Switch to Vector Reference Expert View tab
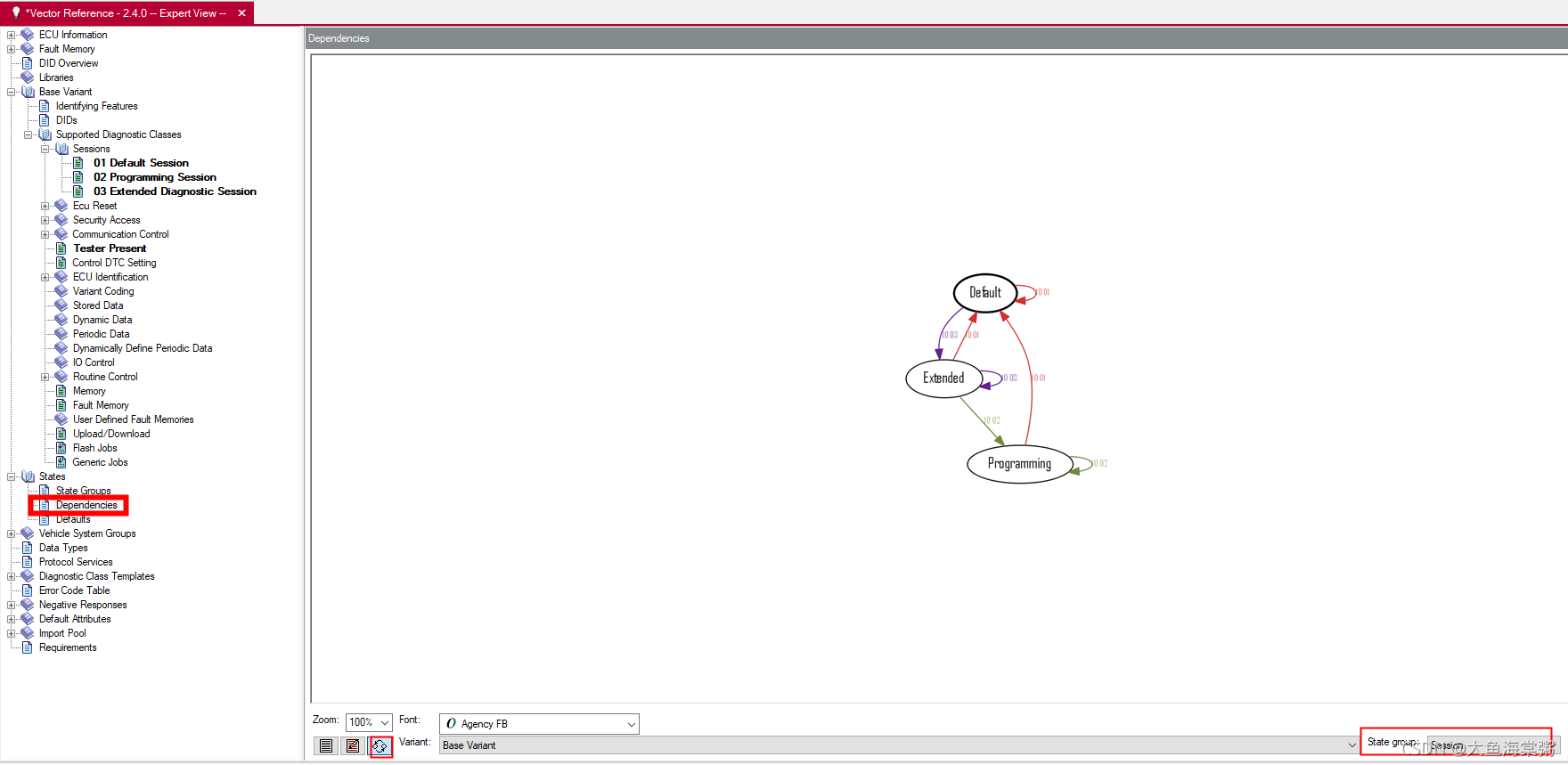Screen dimensions: 1568x765 pos(126,13)
